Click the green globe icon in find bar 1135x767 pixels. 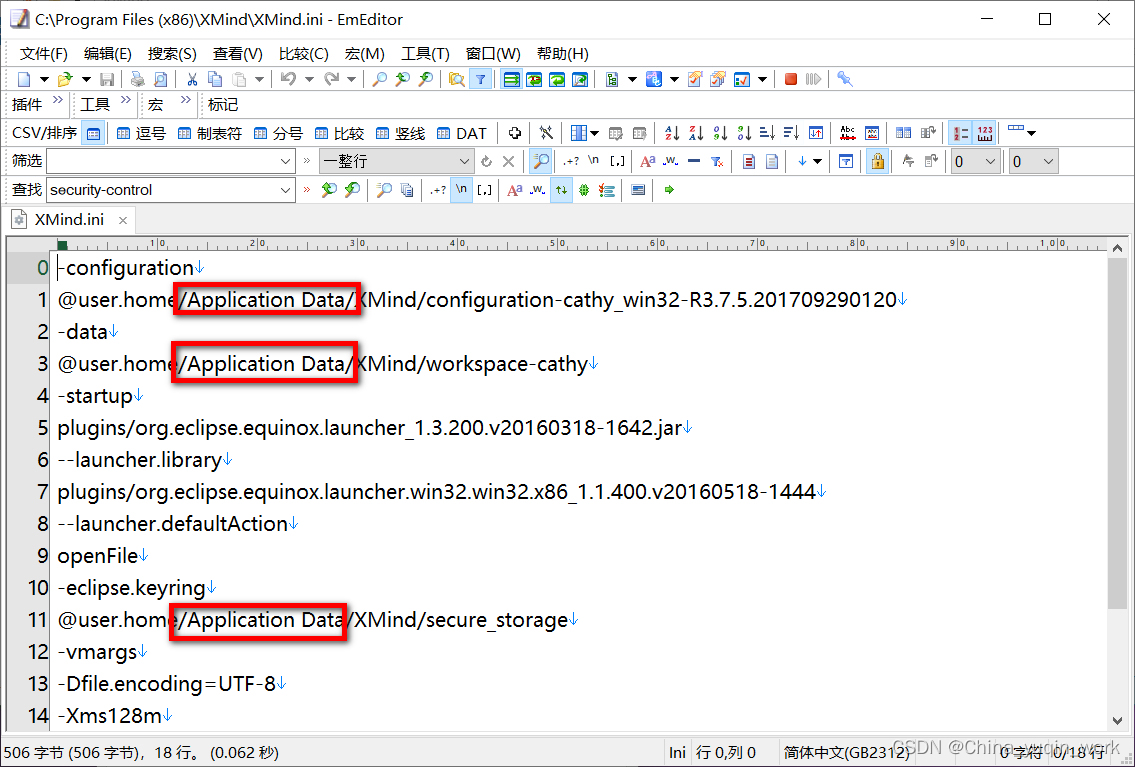[x=584, y=190]
